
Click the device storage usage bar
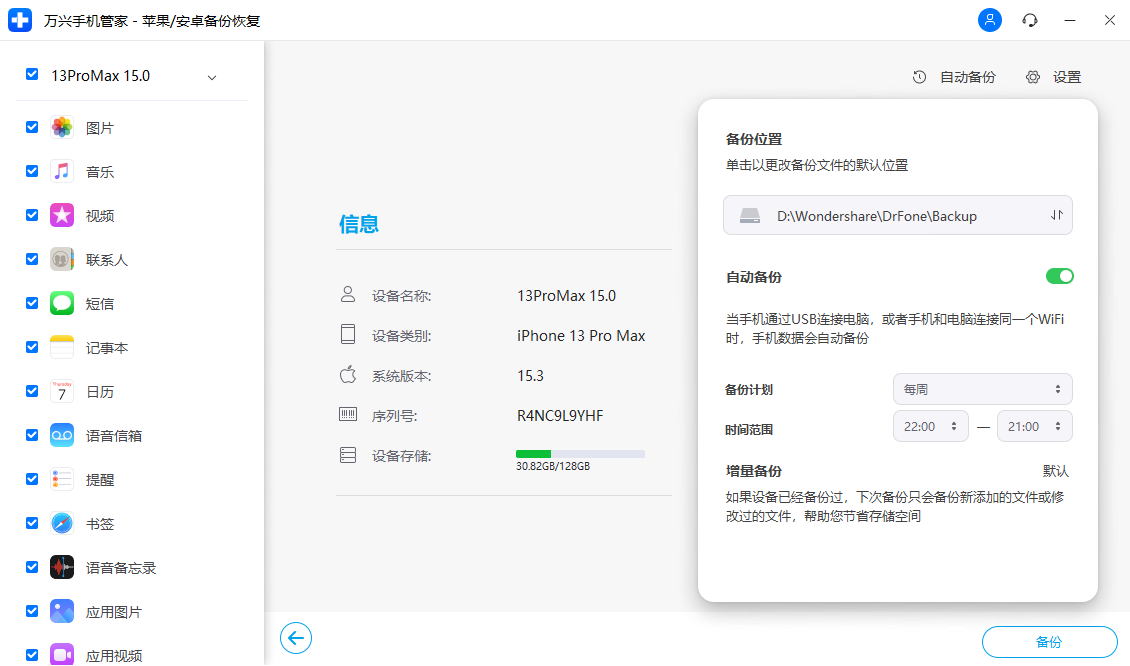pyautogui.click(x=580, y=453)
